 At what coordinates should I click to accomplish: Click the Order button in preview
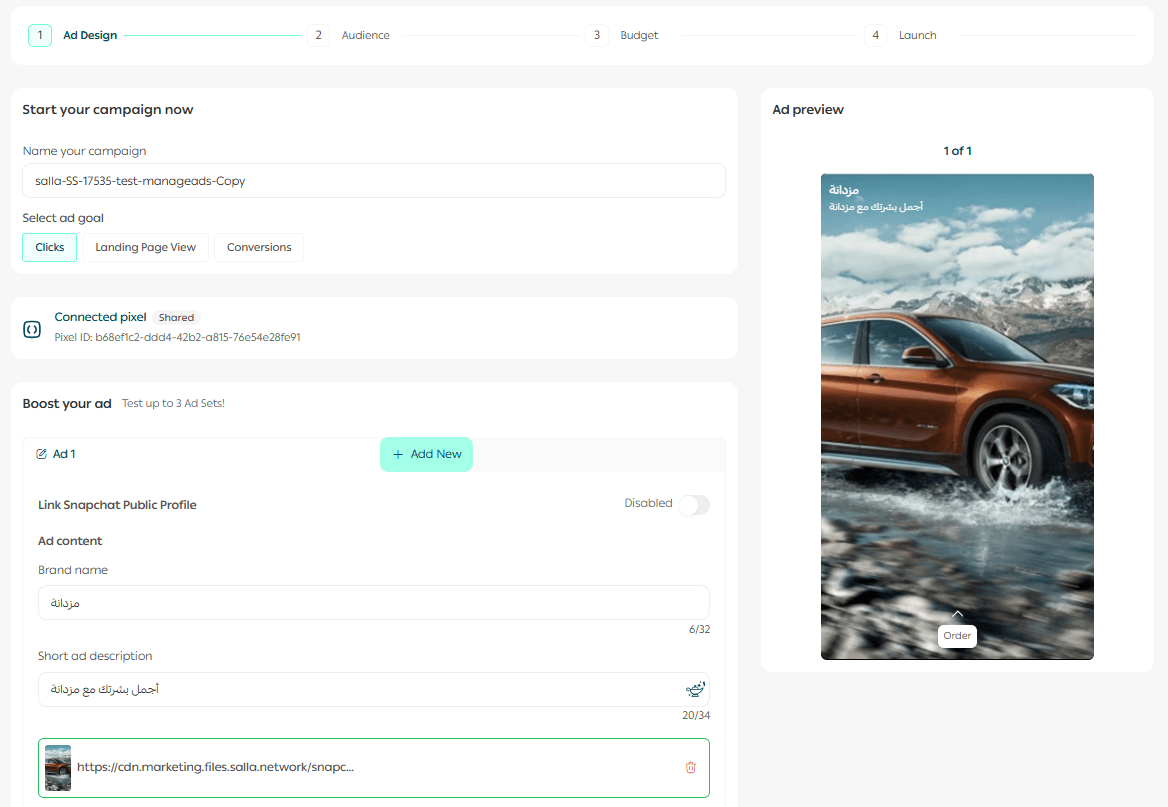[x=957, y=636]
